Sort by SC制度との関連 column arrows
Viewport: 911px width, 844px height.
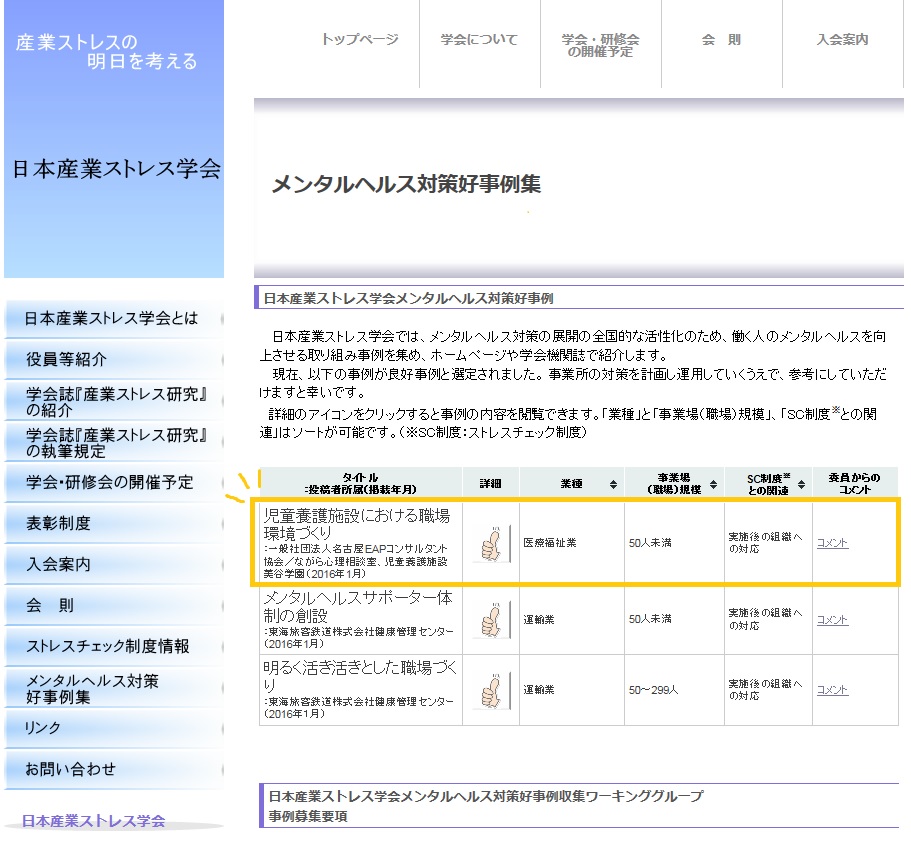tap(802, 484)
